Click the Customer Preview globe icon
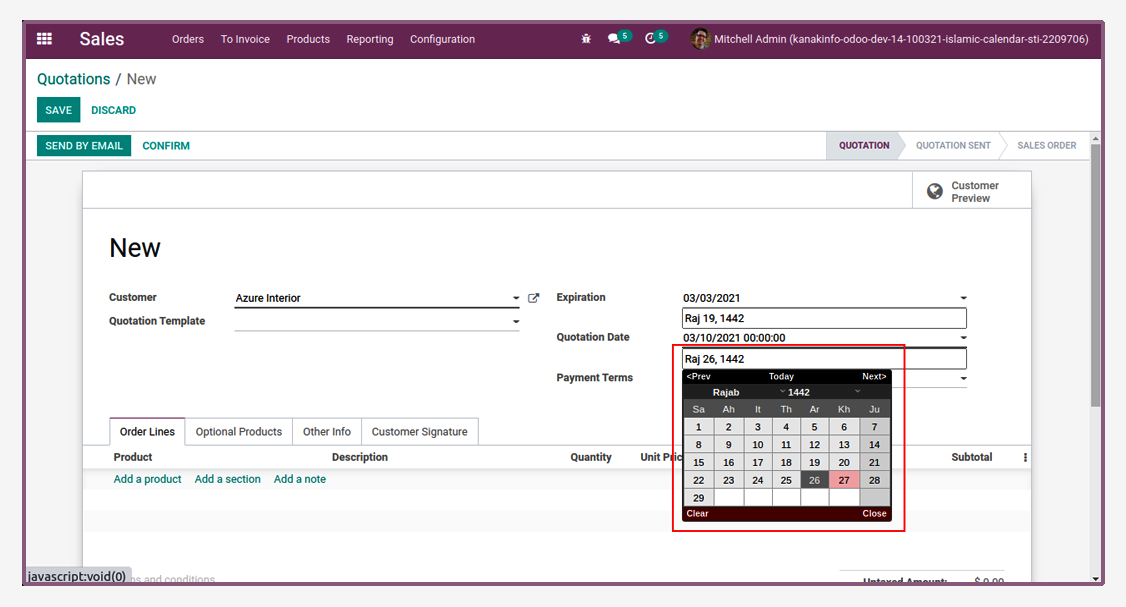 coord(934,191)
